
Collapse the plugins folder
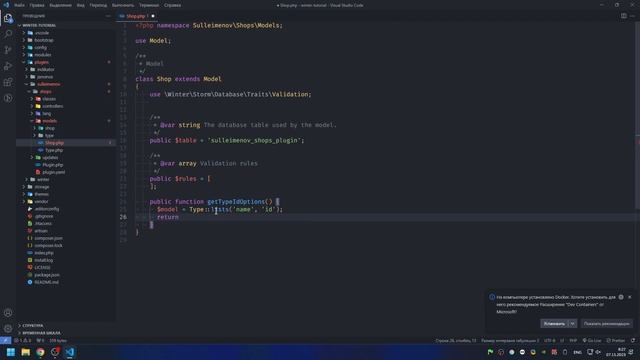[41, 62]
